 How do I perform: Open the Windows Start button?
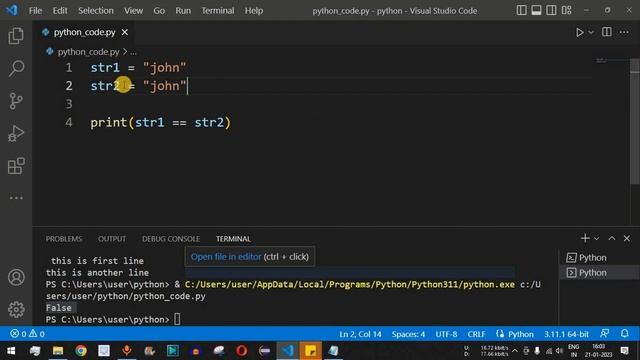(x=11, y=351)
